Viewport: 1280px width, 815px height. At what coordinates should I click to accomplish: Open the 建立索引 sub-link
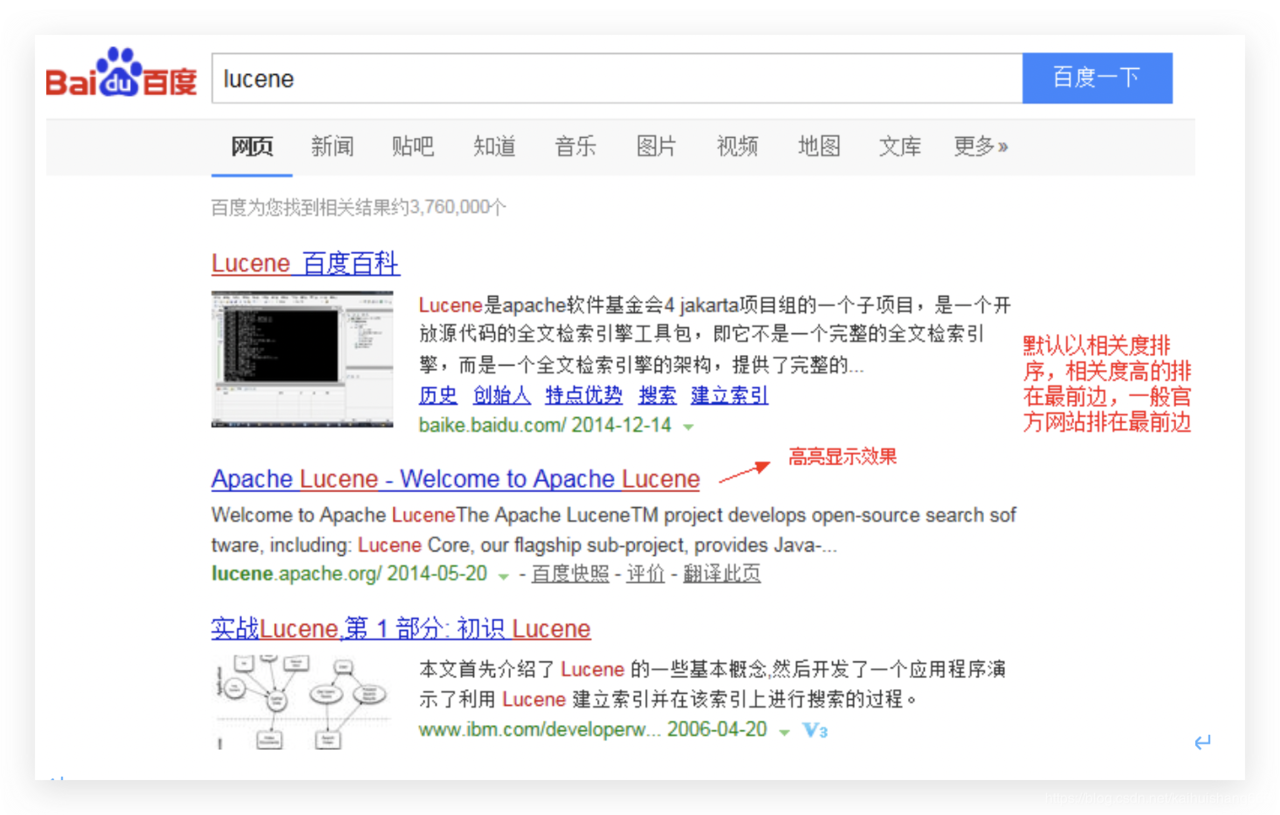pyautogui.click(x=730, y=395)
